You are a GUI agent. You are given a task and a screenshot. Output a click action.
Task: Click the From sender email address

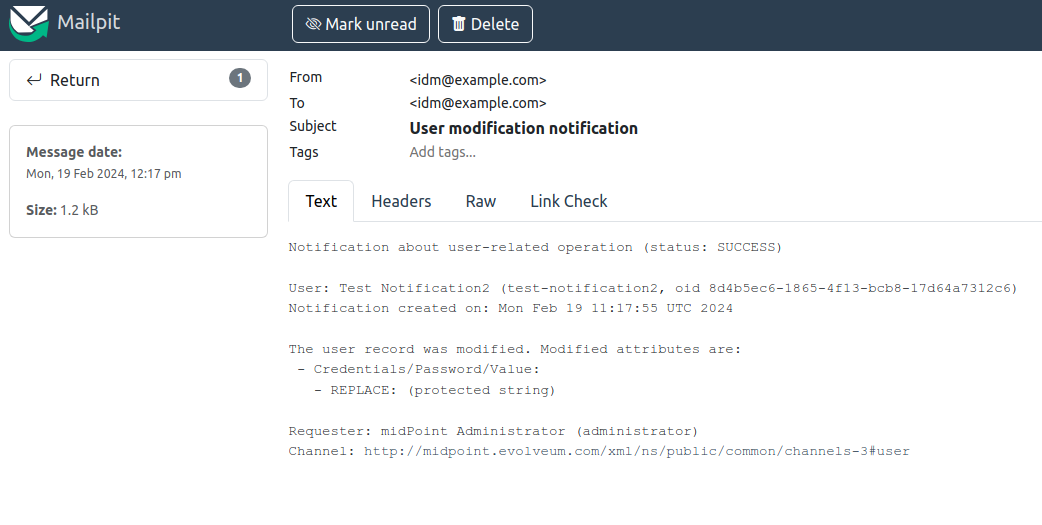coord(478,80)
